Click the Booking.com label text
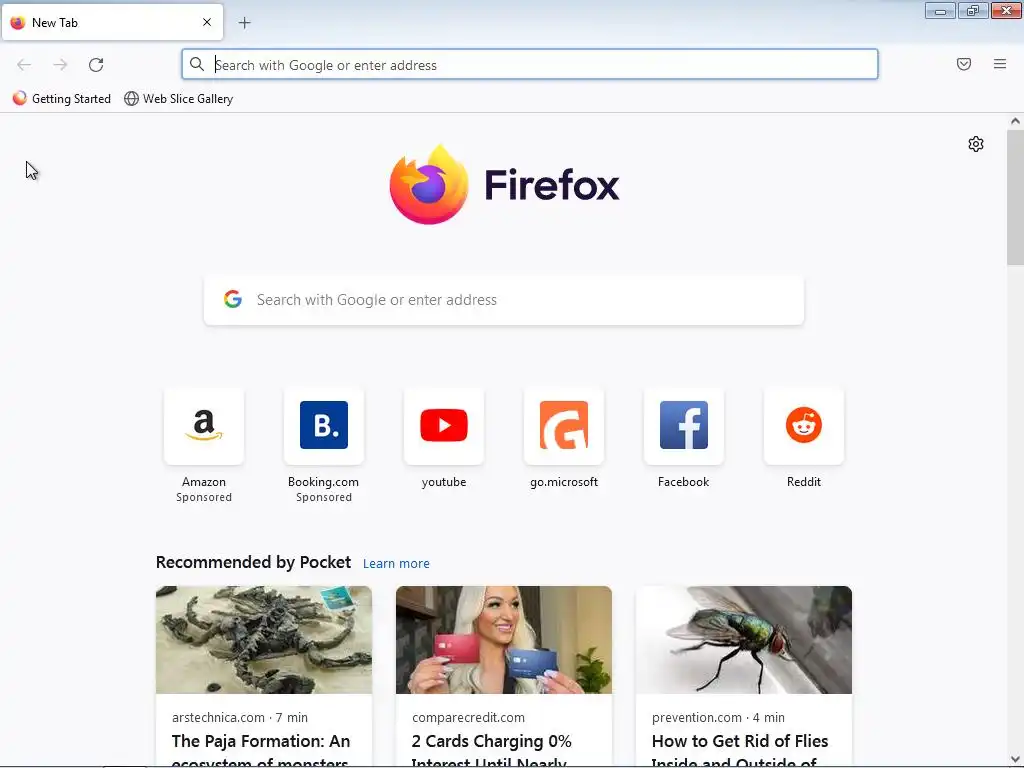Image resolution: width=1024 pixels, height=768 pixels. click(323, 482)
